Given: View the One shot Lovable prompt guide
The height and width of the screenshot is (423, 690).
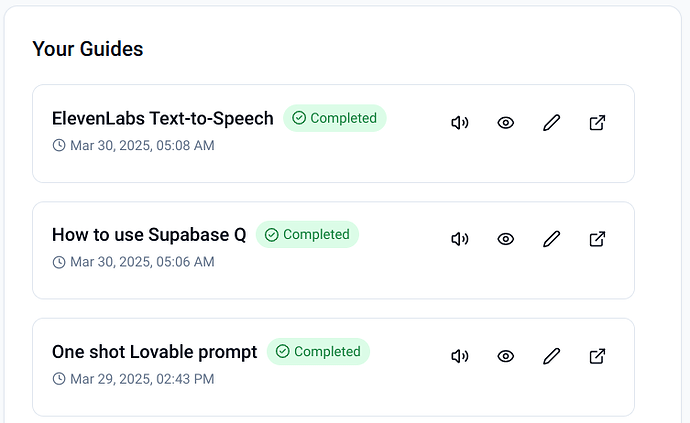Looking at the screenshot, I should tap(506, 356).
